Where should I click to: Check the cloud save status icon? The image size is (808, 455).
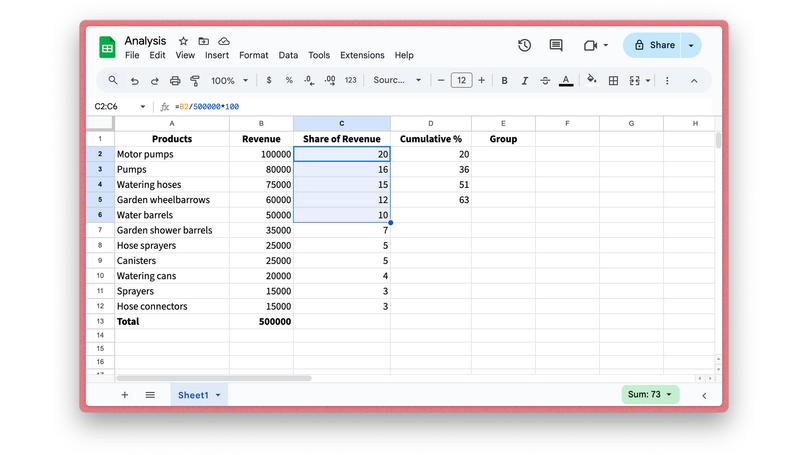point(224,41)
